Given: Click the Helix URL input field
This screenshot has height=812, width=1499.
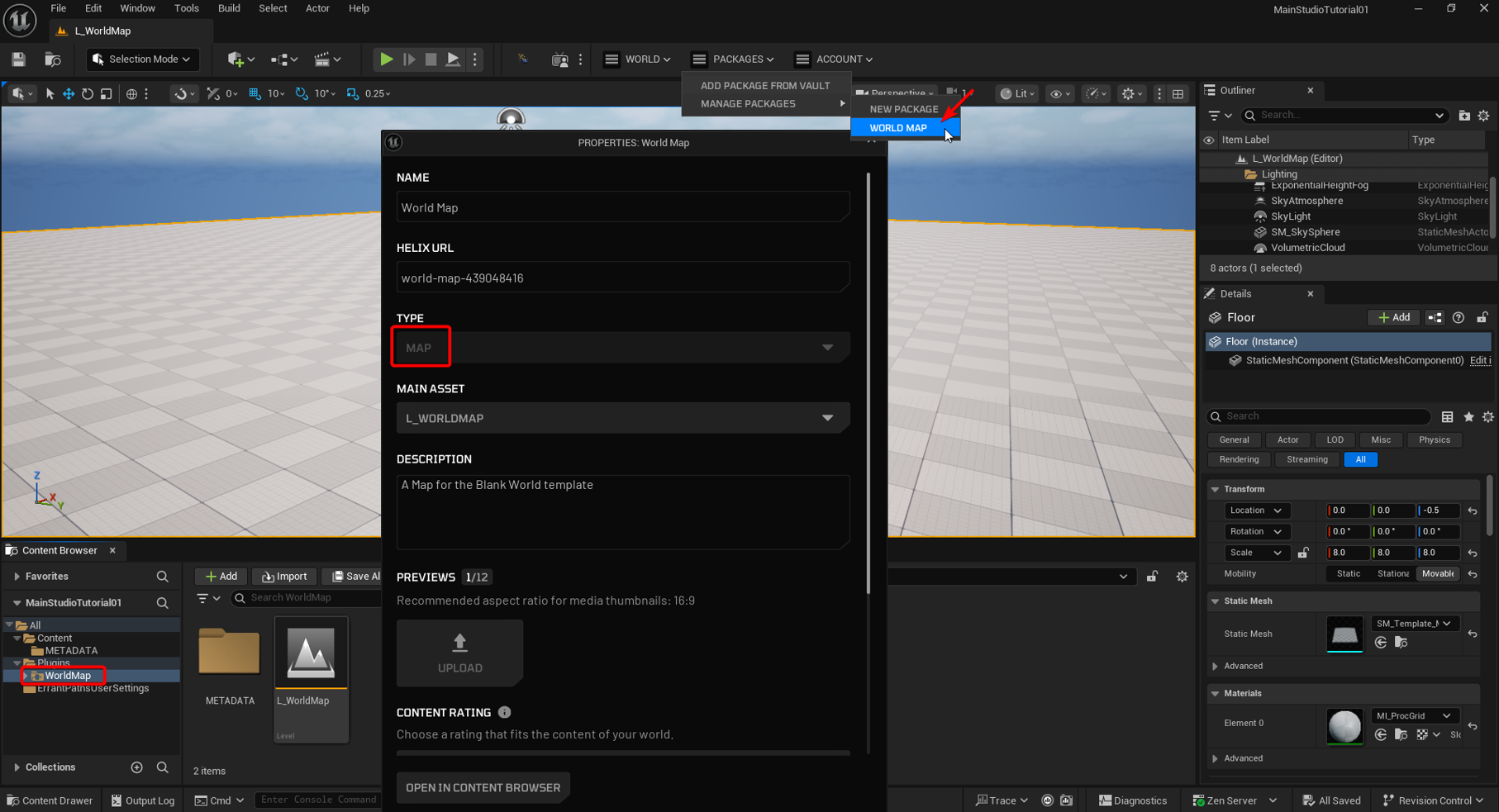Looking at the screenshot, I should point(623,278).
